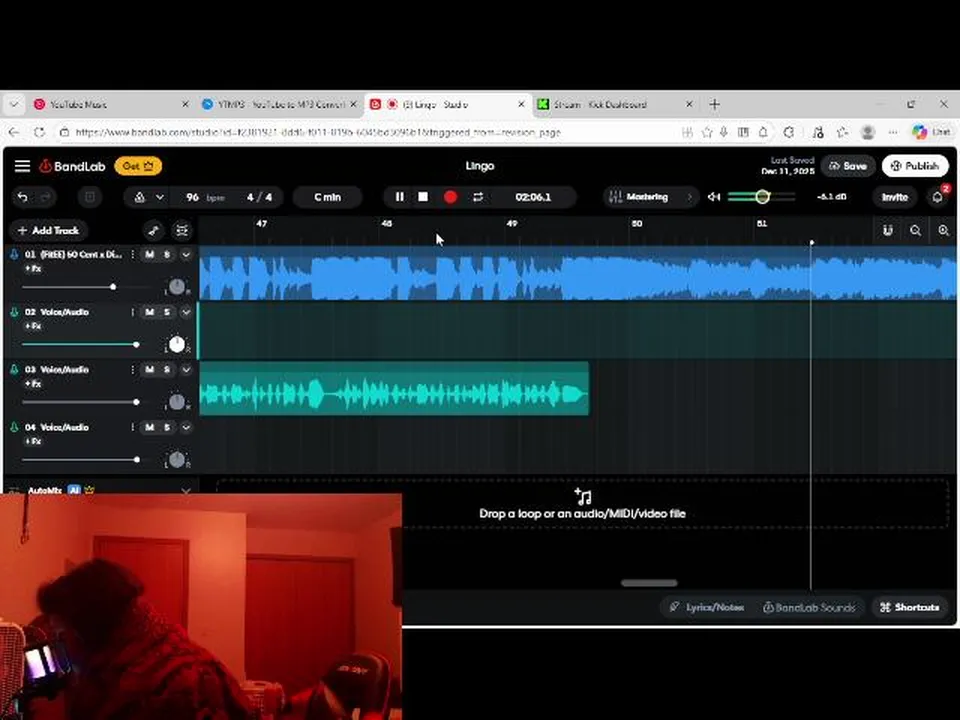Toggle cycle loop mode
Screen dimensions: 960x720
click(x=478, y=197)
